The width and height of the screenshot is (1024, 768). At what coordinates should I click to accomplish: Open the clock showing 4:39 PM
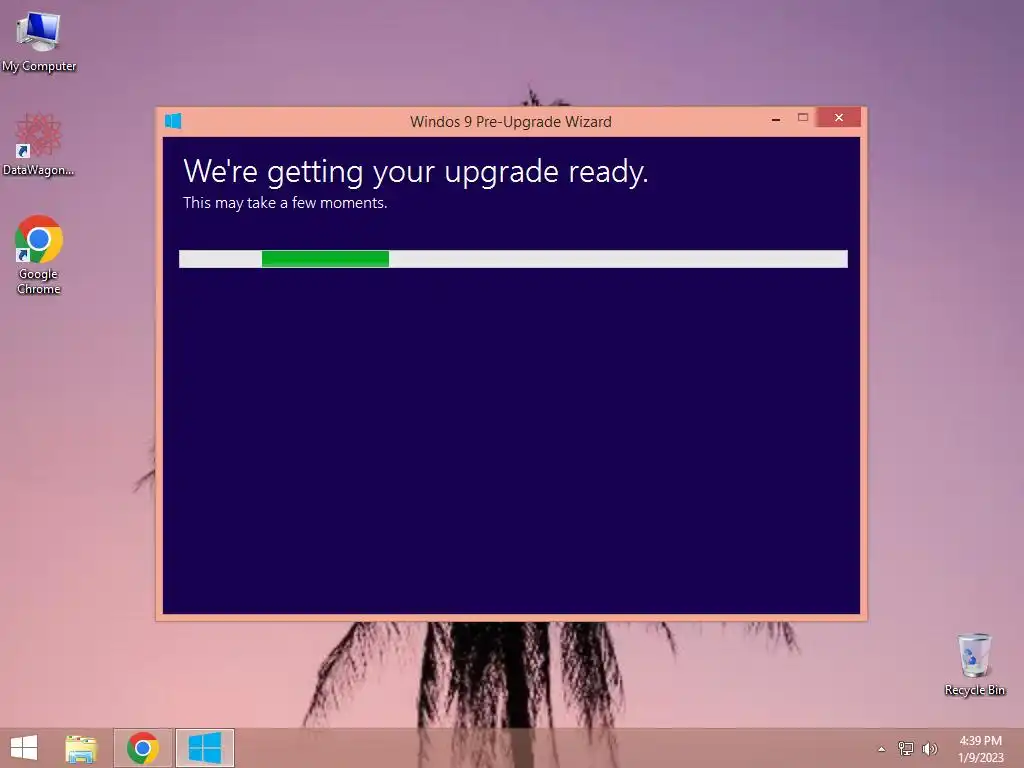pos(980,749)
